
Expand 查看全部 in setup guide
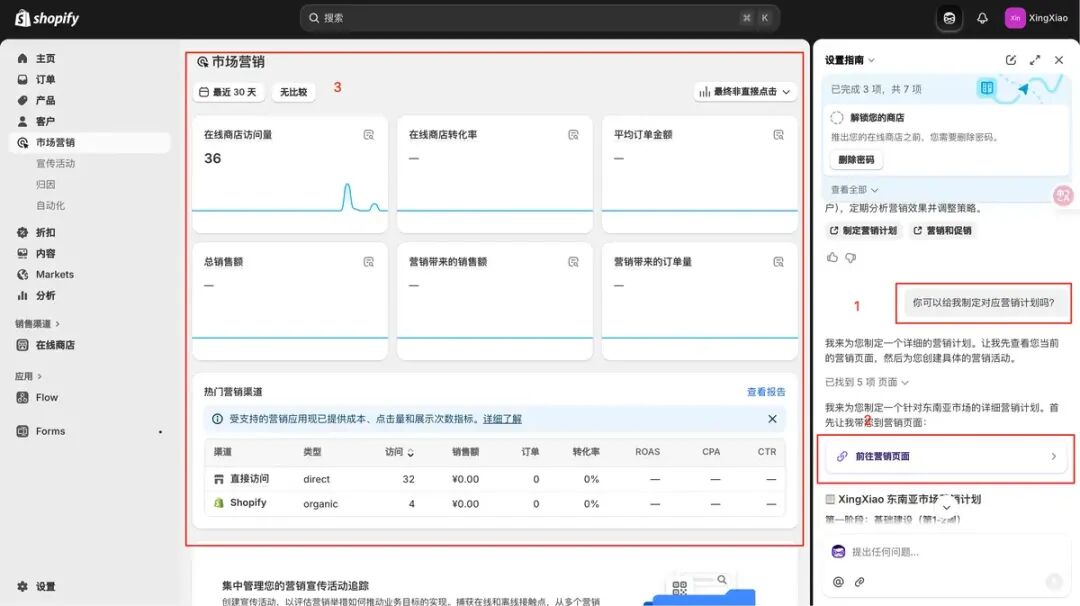(854, 190)
